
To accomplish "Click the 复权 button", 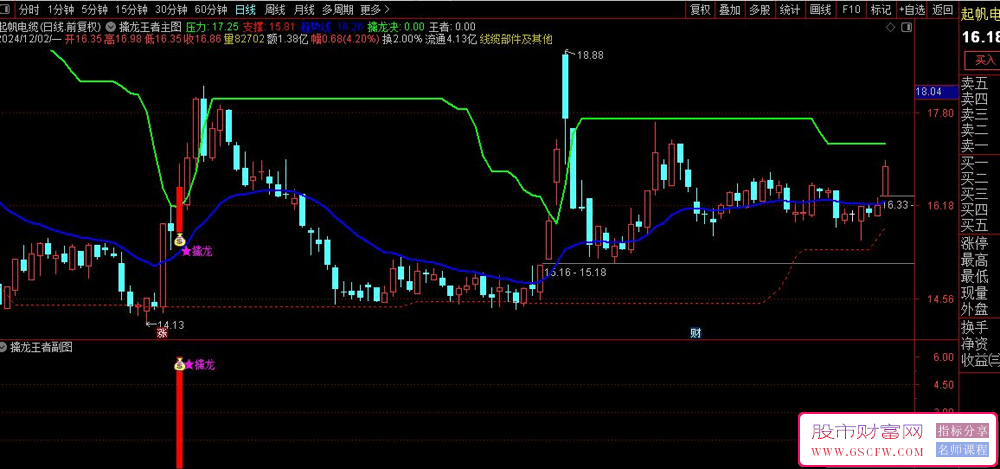I will [700, 10].
